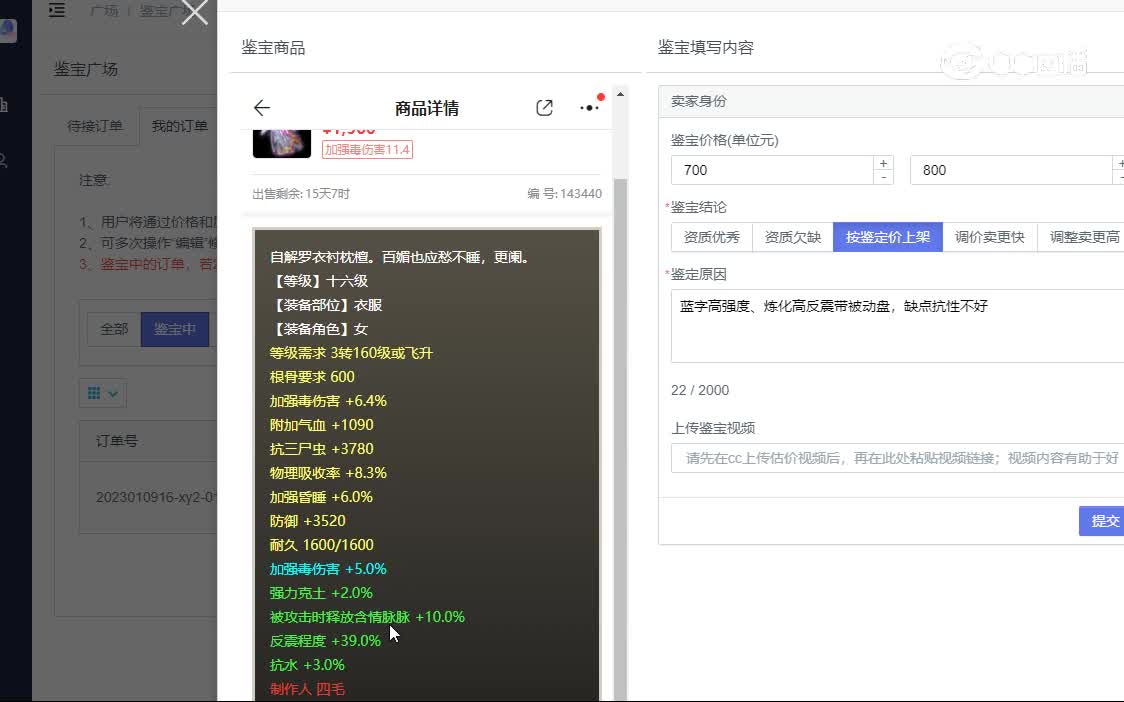Click the 防御 +3520 line
The image size is (1124, 702).
(308, 521)
